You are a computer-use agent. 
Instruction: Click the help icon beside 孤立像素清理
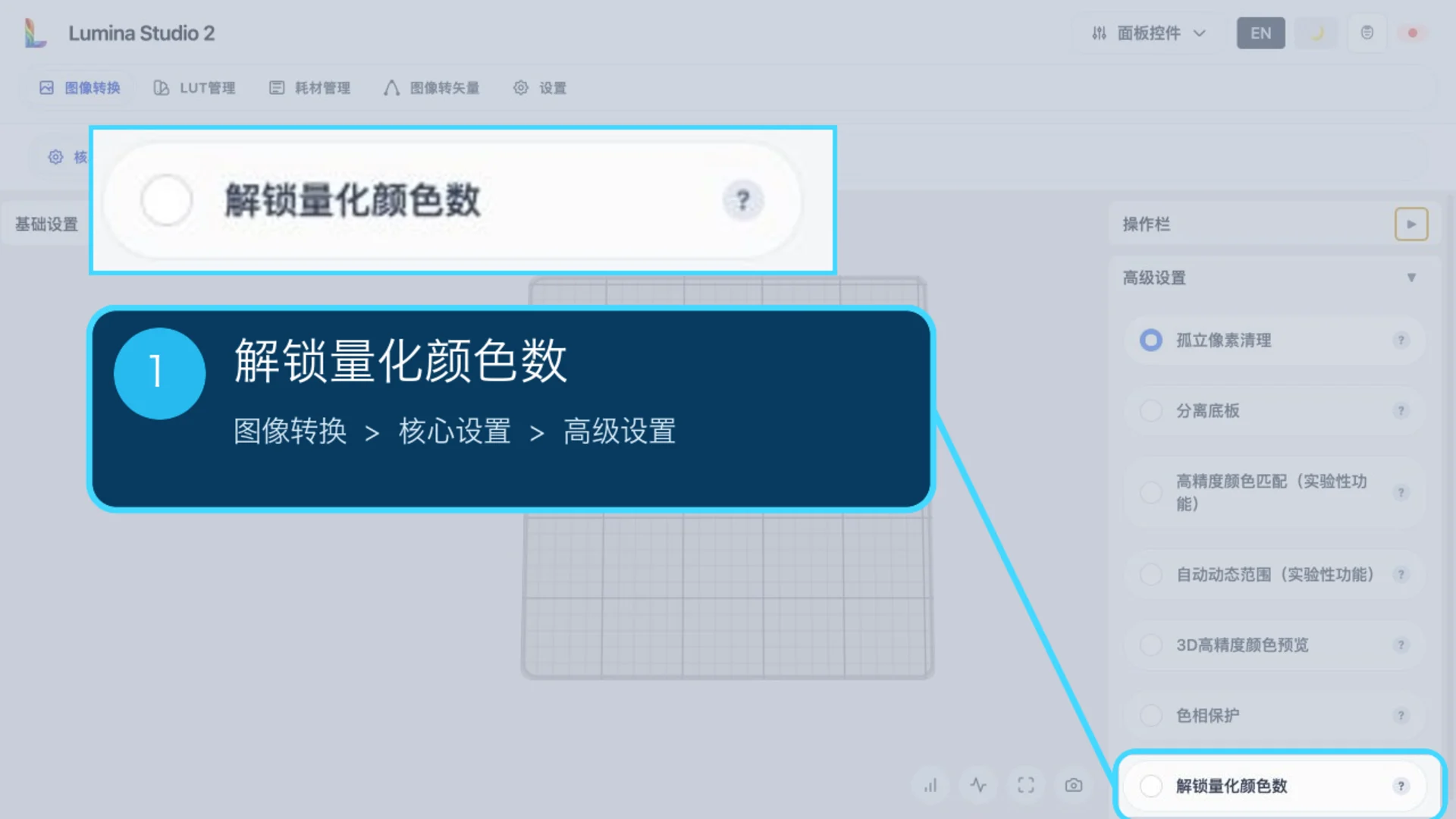coord(1401,340)
